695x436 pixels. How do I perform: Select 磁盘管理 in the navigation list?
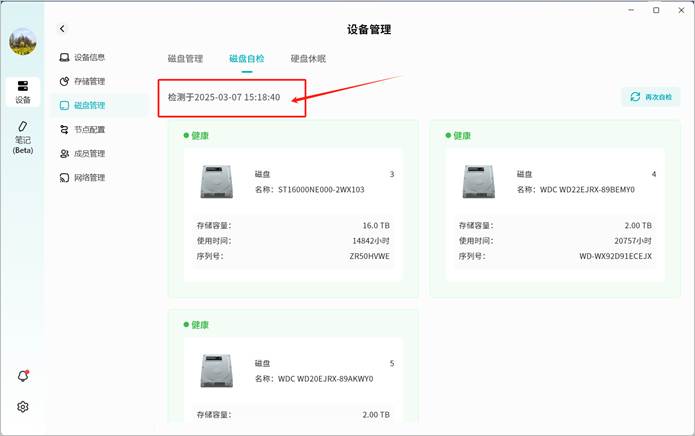(x=88, y=105)
